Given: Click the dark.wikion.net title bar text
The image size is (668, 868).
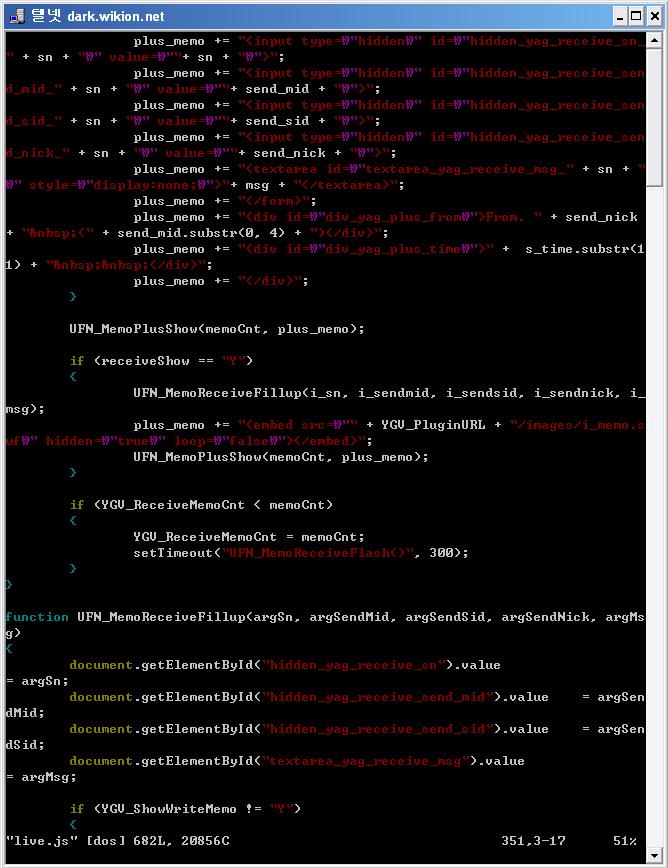Looking at the screenshot, I should (x=116, y=16).
